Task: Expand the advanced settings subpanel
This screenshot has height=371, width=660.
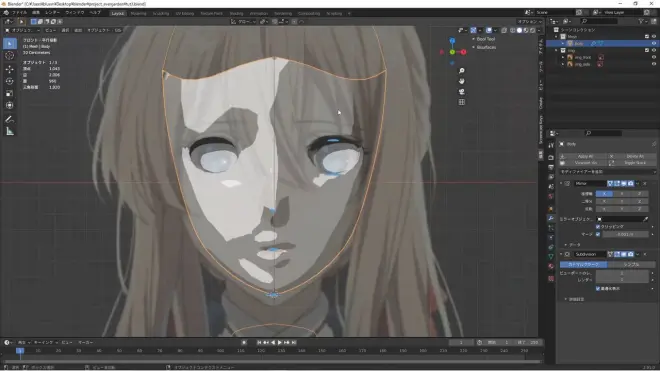Action: click(566, 299)
